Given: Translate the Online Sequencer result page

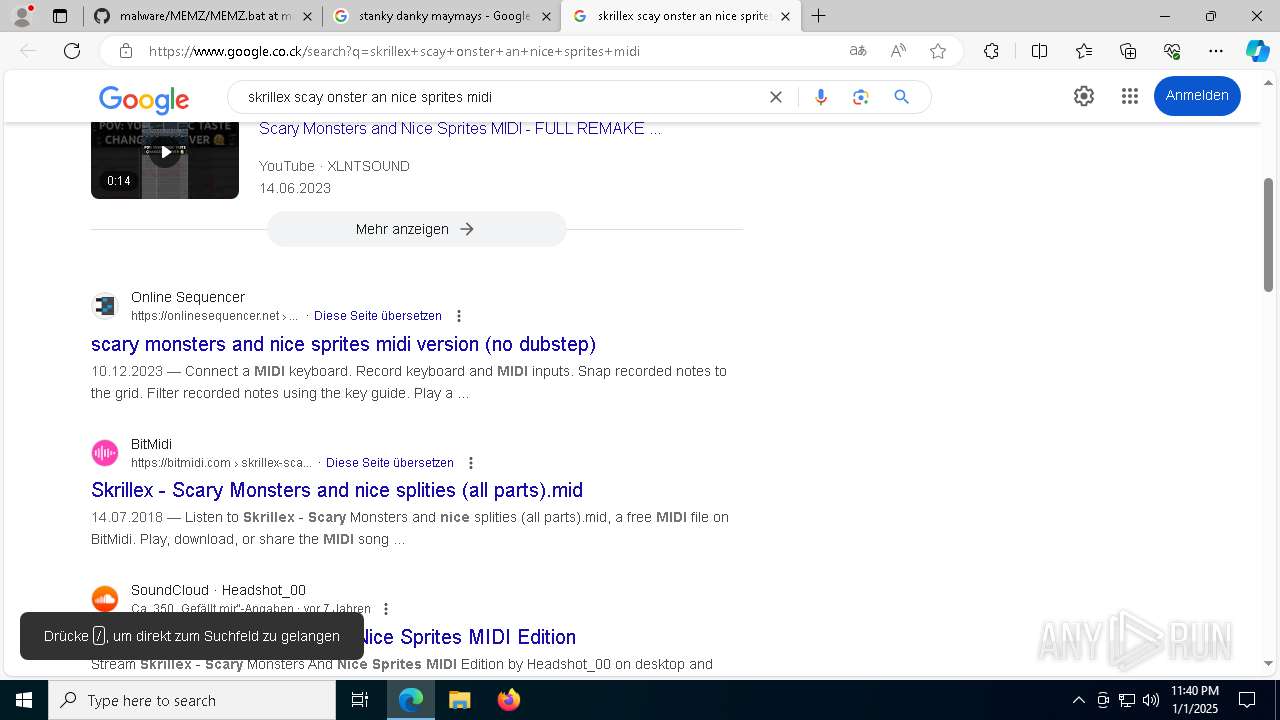Looking at the screenshot, I should tap(378, 316).
